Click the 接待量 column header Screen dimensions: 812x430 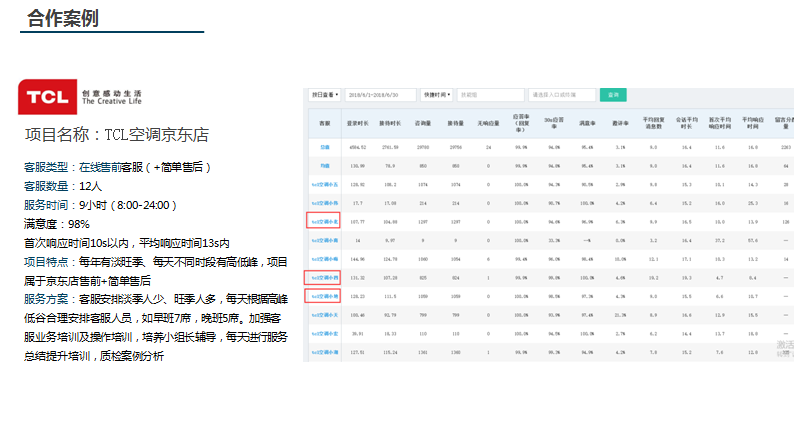(456, 123)
